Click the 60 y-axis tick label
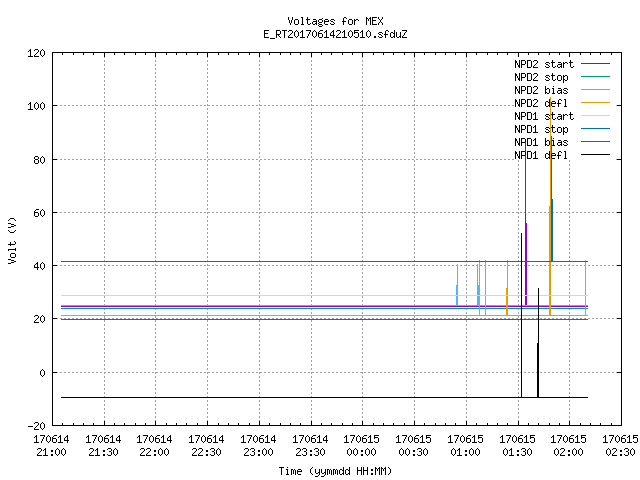640x480 pixels. pyautogui.click(x=39, y=213)
